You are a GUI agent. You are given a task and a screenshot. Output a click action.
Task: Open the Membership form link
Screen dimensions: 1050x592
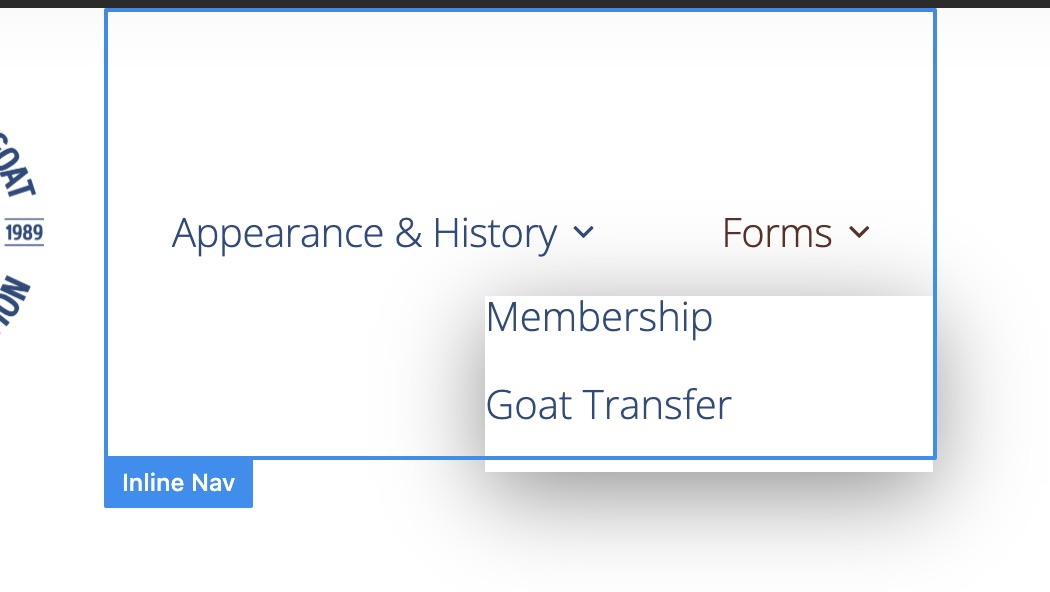coord(599,318)
